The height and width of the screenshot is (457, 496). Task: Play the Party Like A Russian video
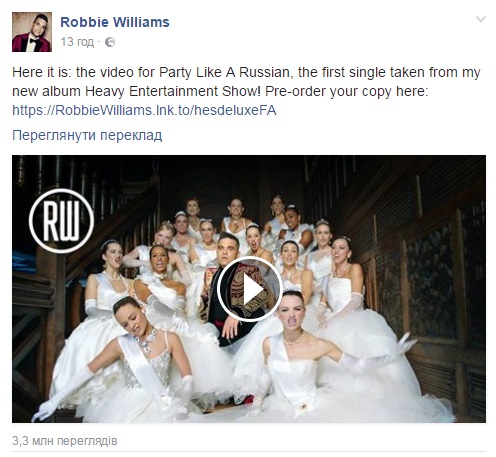250,289
